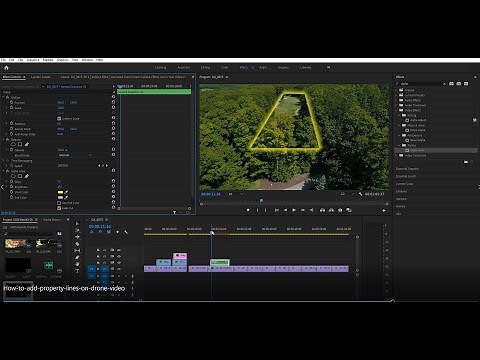Select the Type tool
480x360 pixels.
(77, 271)
